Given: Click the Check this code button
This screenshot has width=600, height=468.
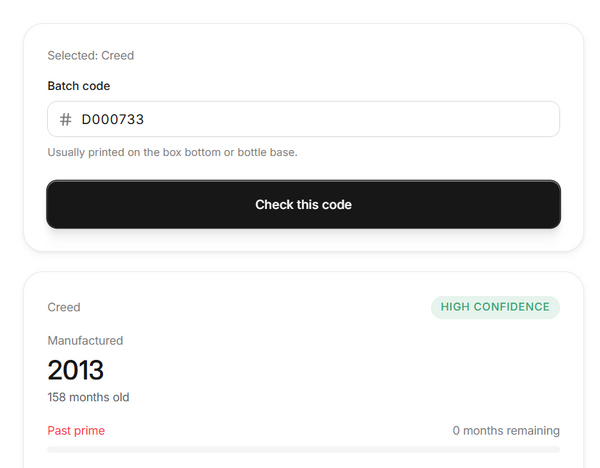Looking at the screenshot, I should 303,204.
